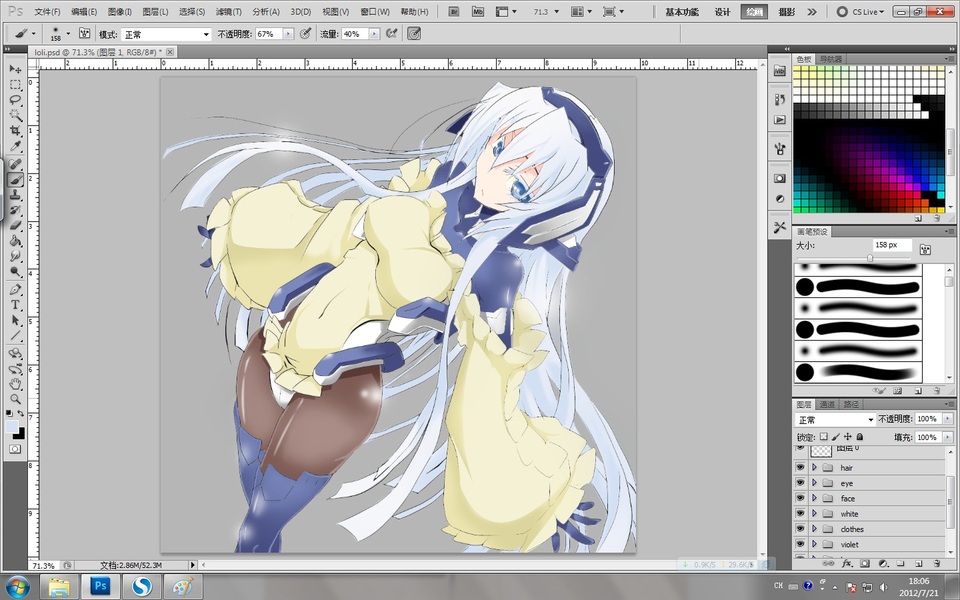Image resolution: width=960 pixels, height=600 pixels.
Task: Hide the hair layer group
Action: click(x=800, y=467)
